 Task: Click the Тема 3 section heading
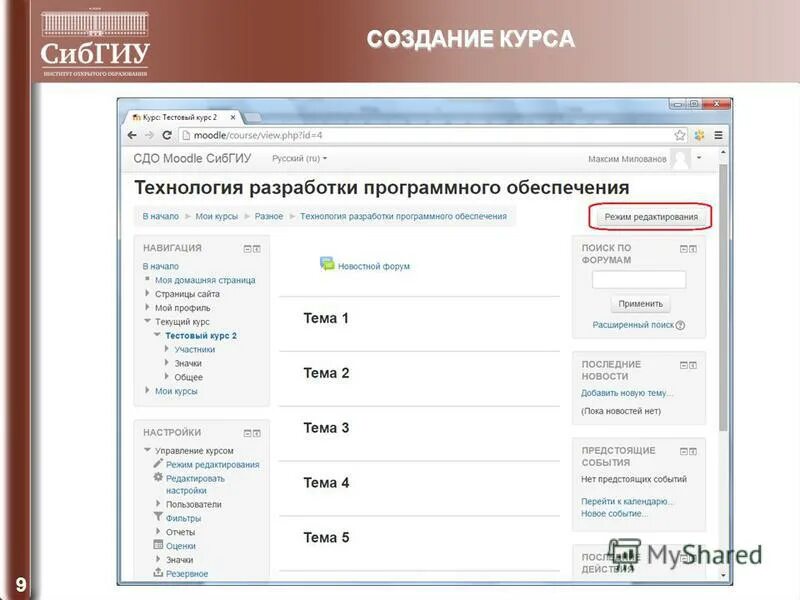tap(326, 428)
